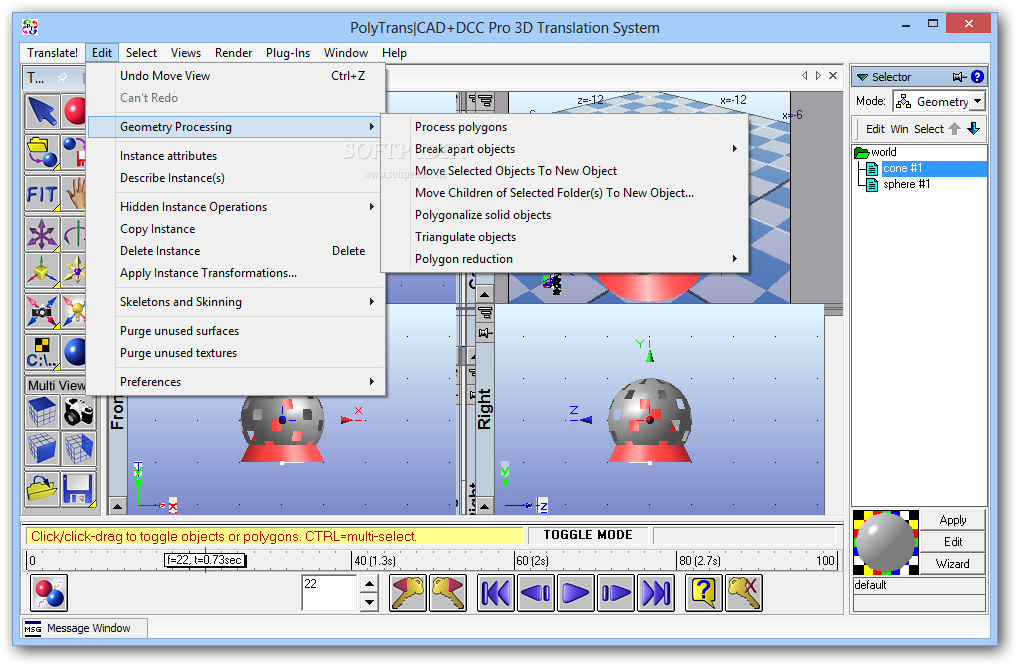
Task: Open the Render menu
Action: pos(233,53)
